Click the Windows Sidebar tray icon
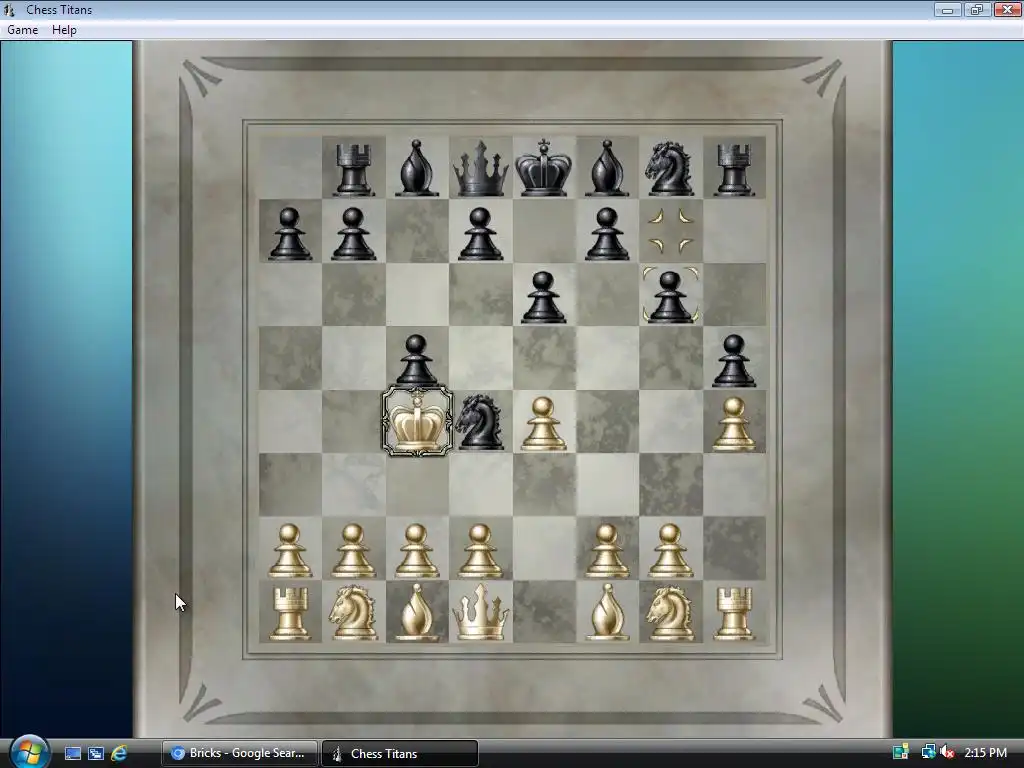This screenshot has height=768, width=1024. click(x=901, y=752)
